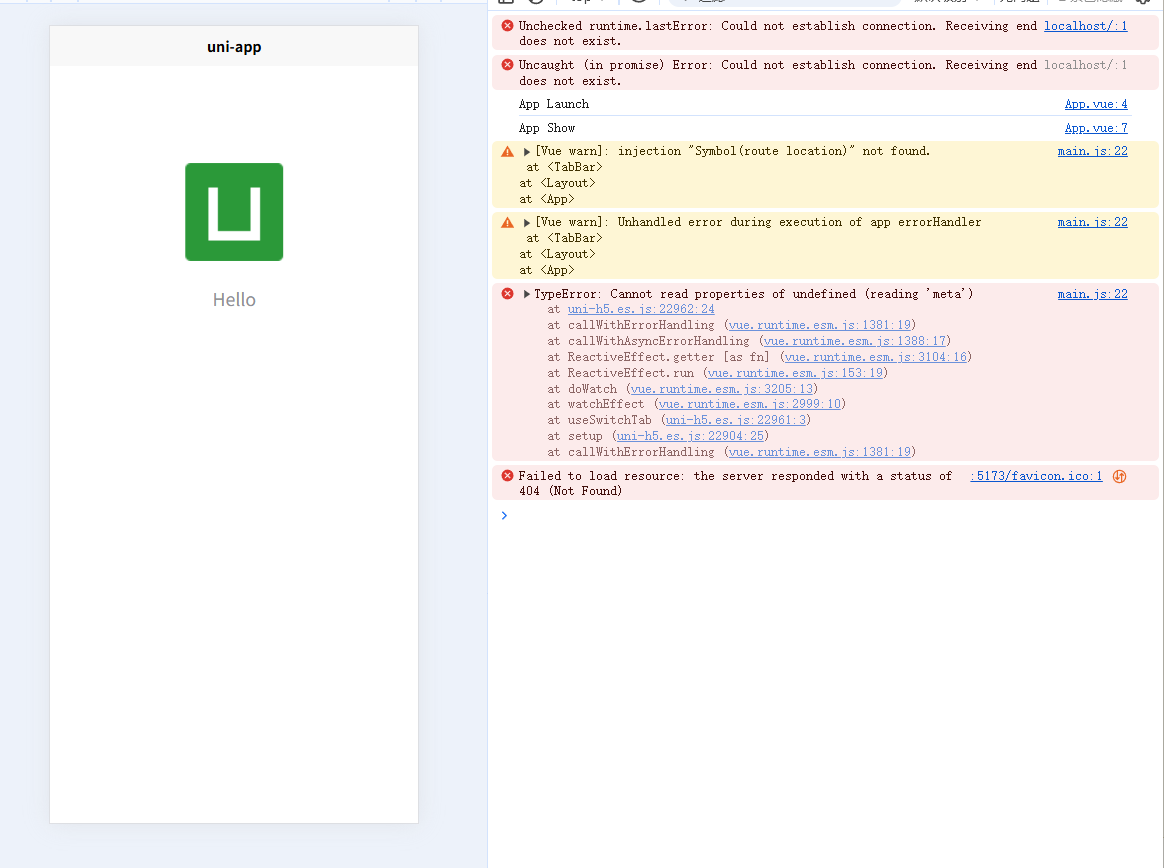
Task: Click the ReactiveEffect.run stack line text
Action: (718, 373)
